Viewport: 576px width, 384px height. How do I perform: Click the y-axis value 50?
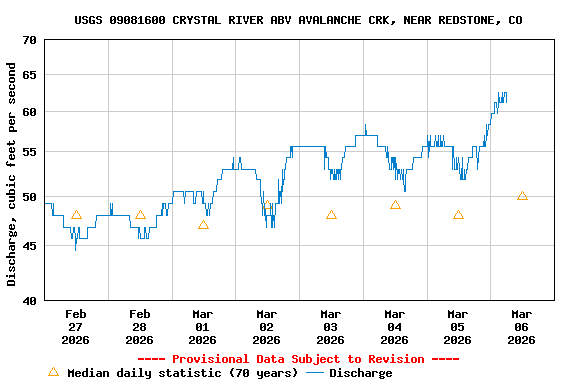pyautogui.click(x=30, y=197)
